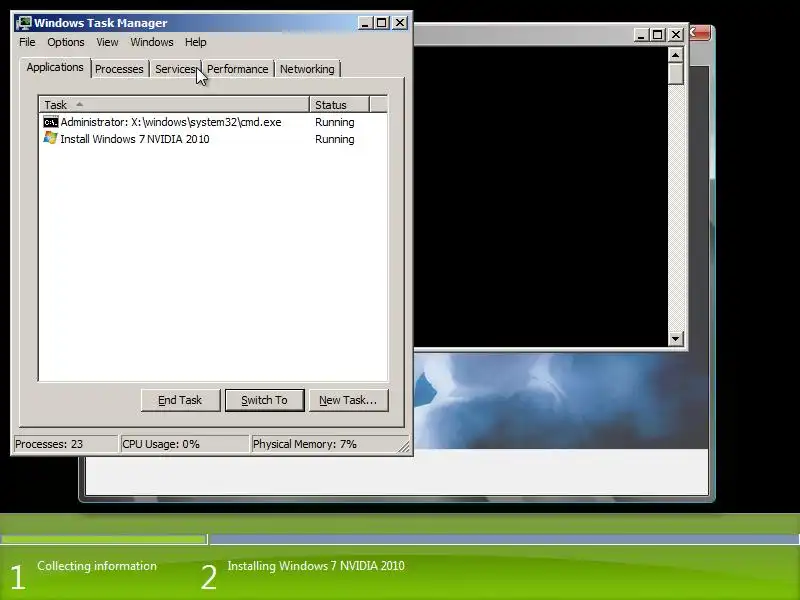Minimize the Windows Task Manager window

pyautogui.click(x=365, y=23)
